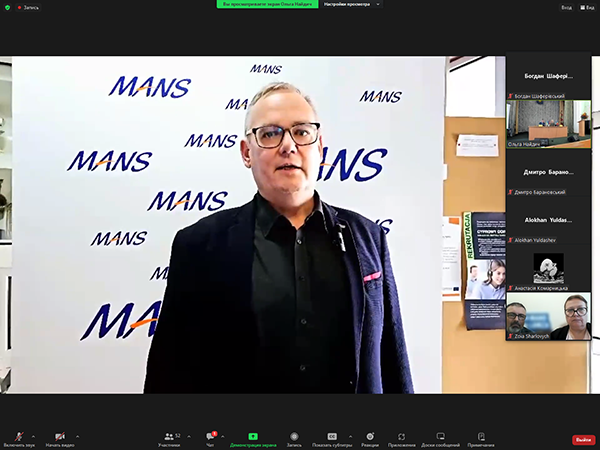Click green Демонстрация экрана share button
Image resolution: width=600 pixels, height=450 pixels.
[253, 439]
